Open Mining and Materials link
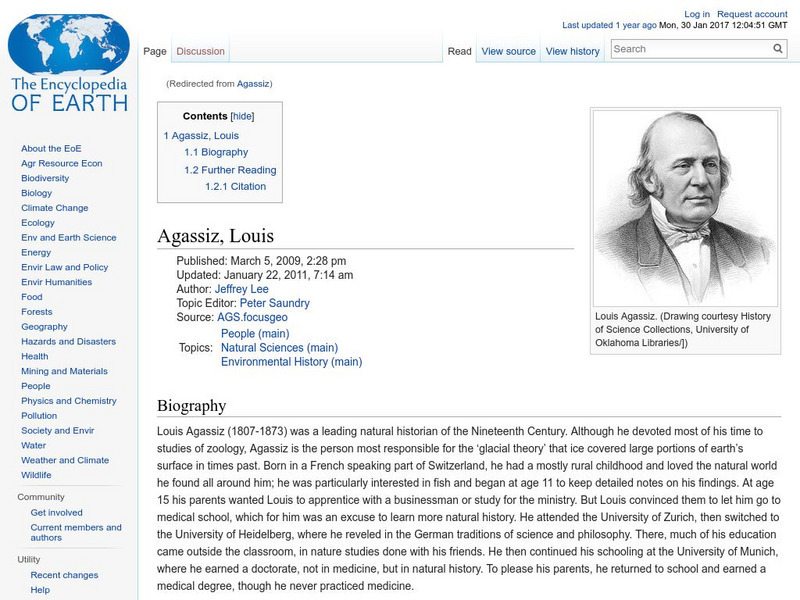This screenshot has width=800, height=600. (64, 371)
